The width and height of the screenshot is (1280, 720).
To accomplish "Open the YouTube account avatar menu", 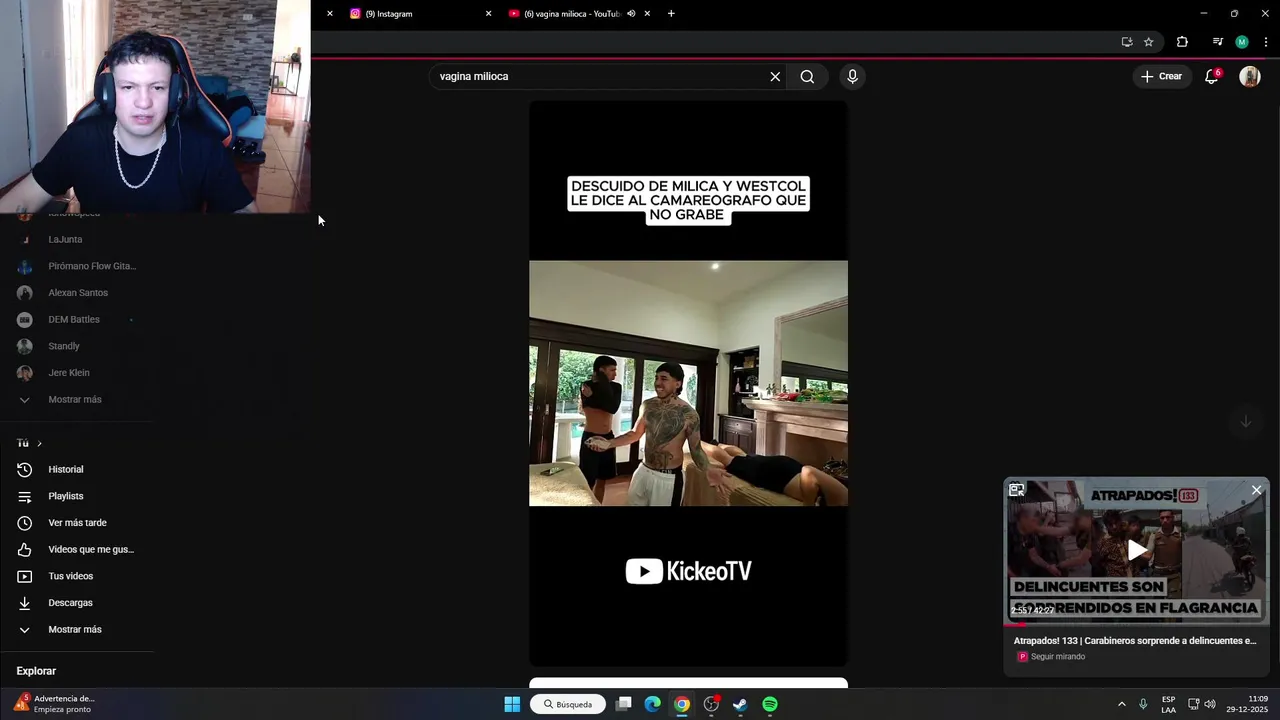I will (1250, 76).
